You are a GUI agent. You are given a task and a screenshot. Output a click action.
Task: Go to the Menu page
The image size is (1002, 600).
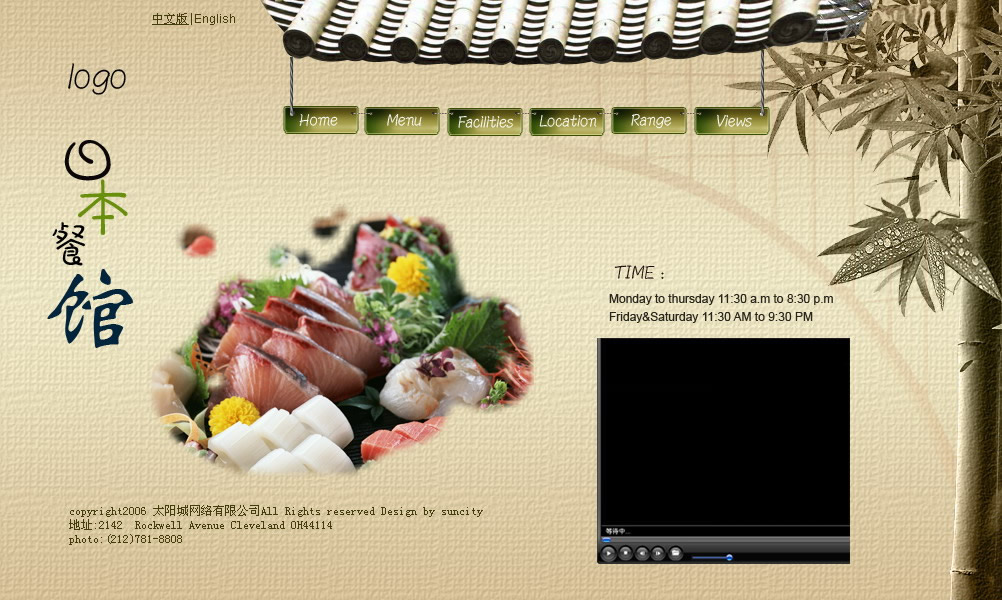(x=402, y=121)
